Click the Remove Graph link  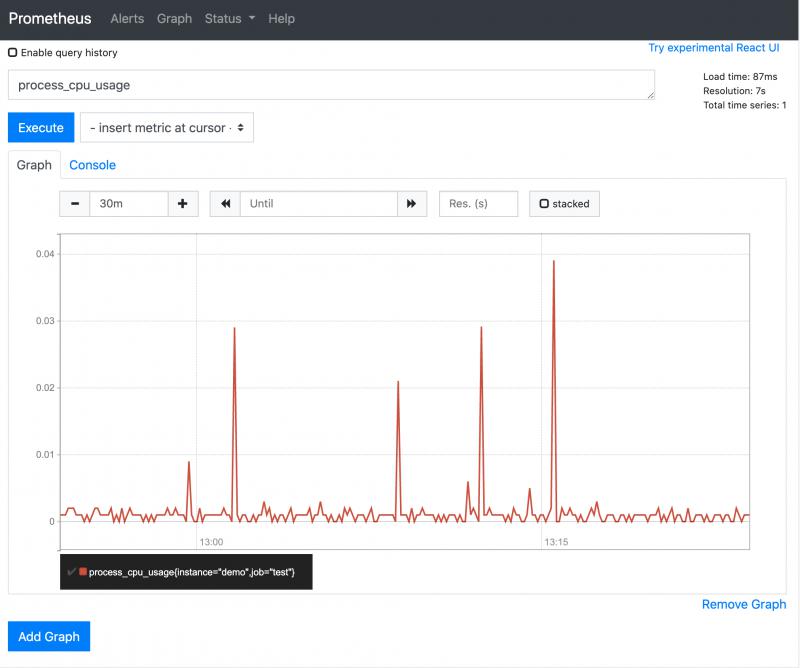pos(743,604)
